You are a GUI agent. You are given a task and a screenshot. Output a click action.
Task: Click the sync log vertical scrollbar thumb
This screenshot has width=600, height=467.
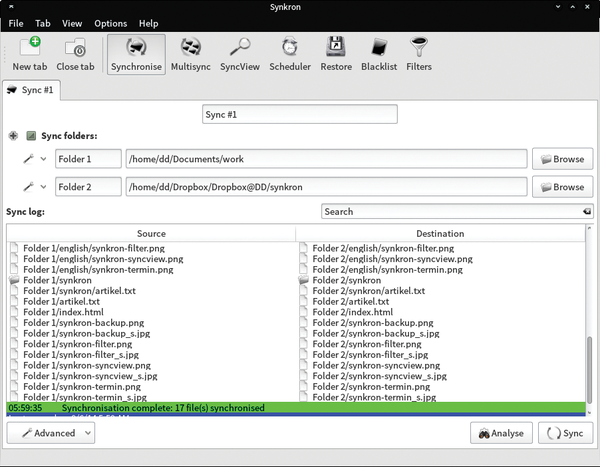point(590,370)
